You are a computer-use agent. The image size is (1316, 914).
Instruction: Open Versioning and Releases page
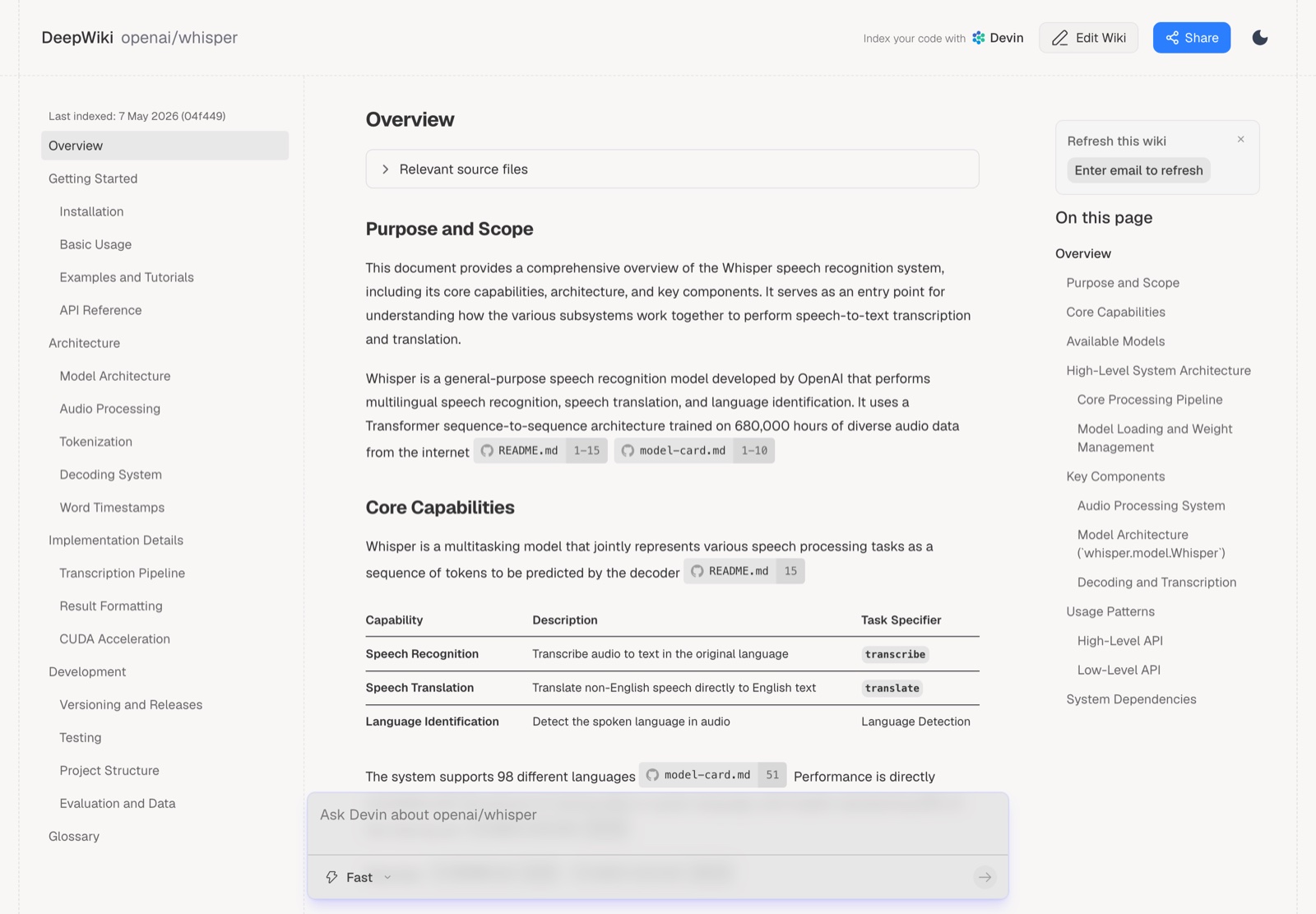click(131, 705)
